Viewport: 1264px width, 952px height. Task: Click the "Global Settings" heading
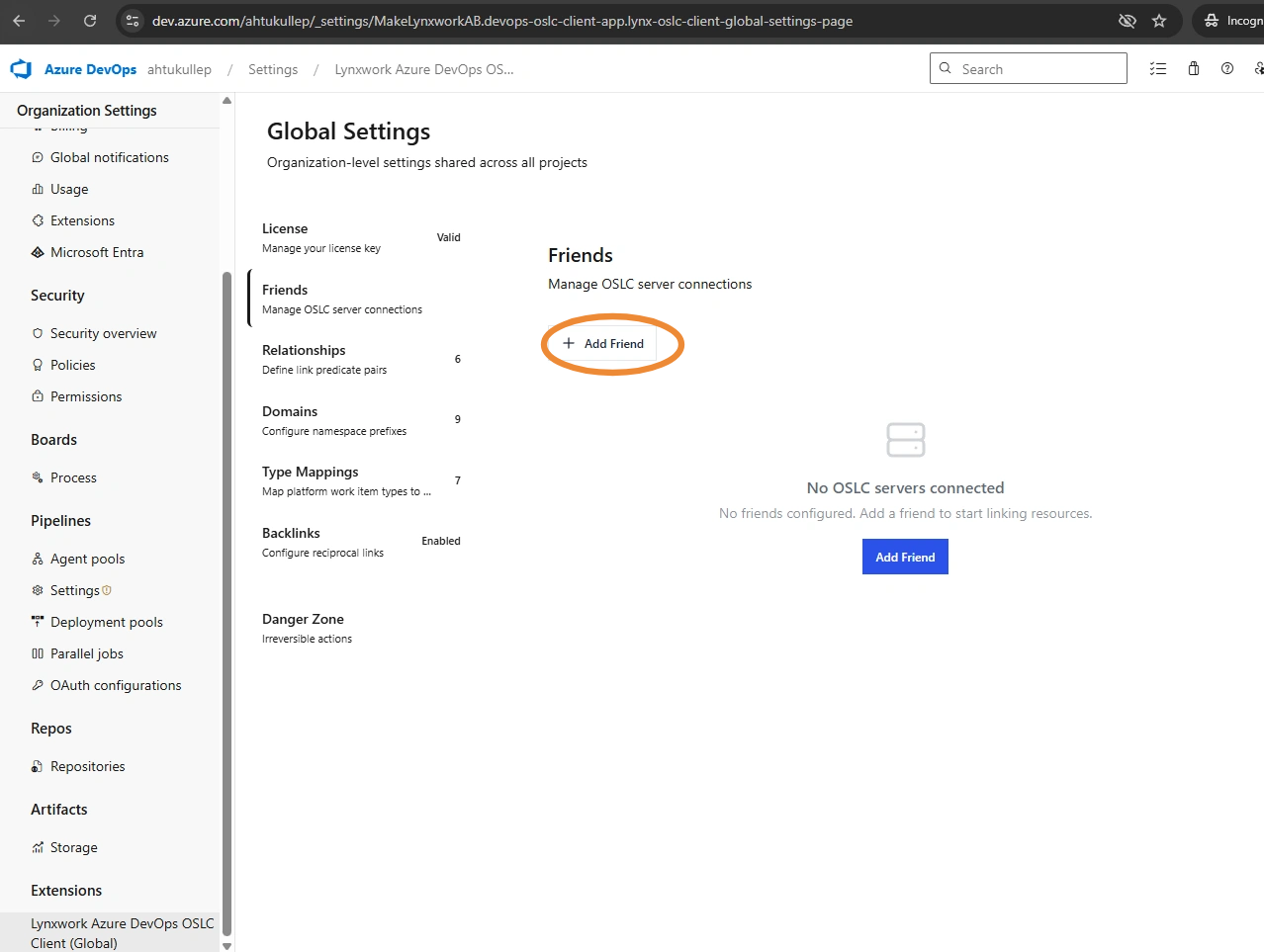pyautogui.click(x=348, y=131)
